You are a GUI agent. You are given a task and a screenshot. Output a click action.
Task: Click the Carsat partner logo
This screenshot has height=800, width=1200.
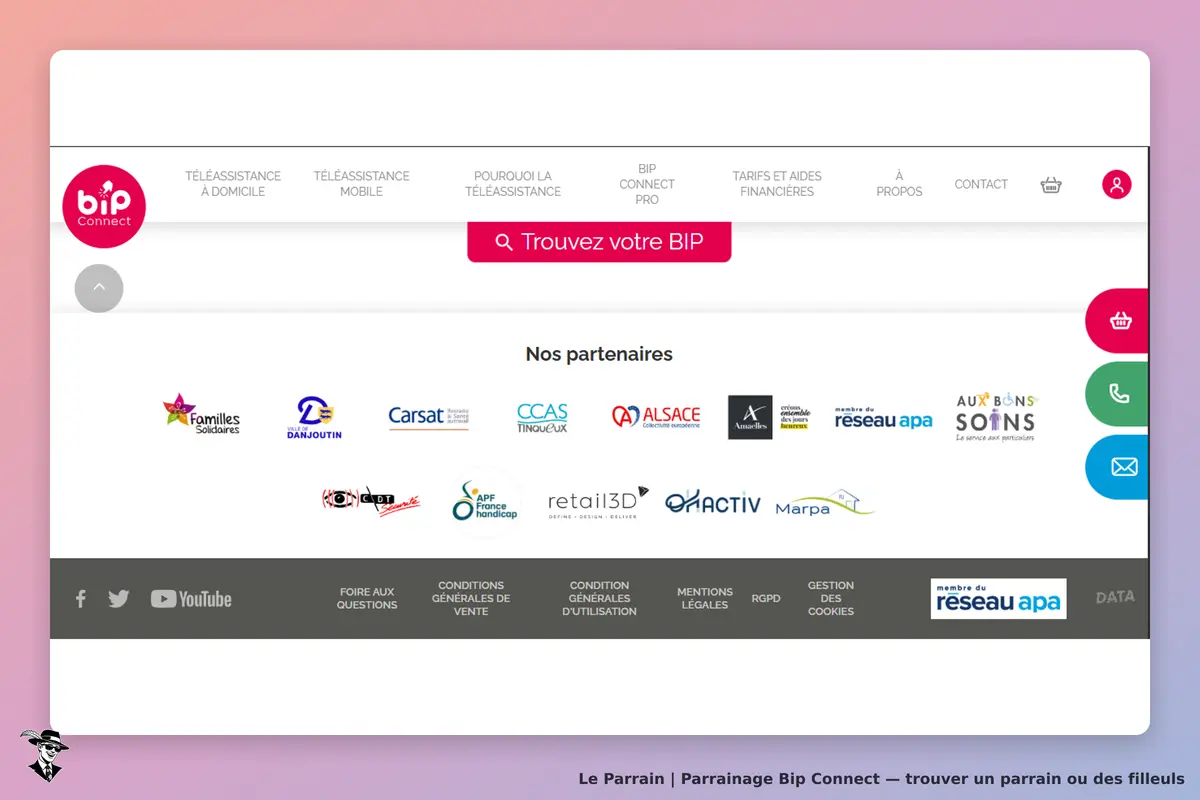pyautogui.click(x=429, y=416)
